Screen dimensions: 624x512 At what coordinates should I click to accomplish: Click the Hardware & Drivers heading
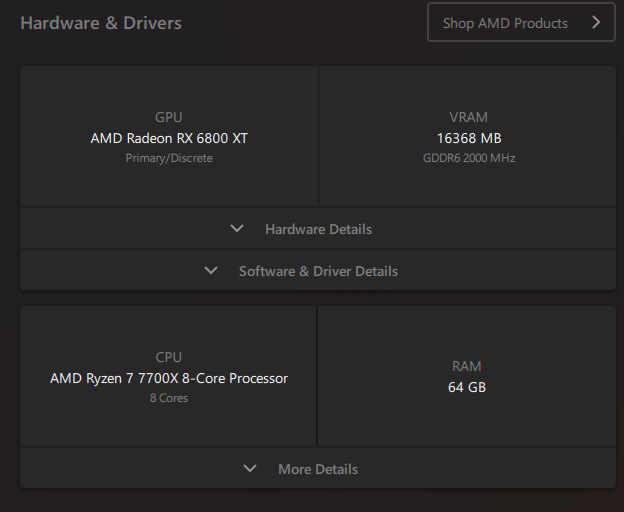click(x=101, y=23)
